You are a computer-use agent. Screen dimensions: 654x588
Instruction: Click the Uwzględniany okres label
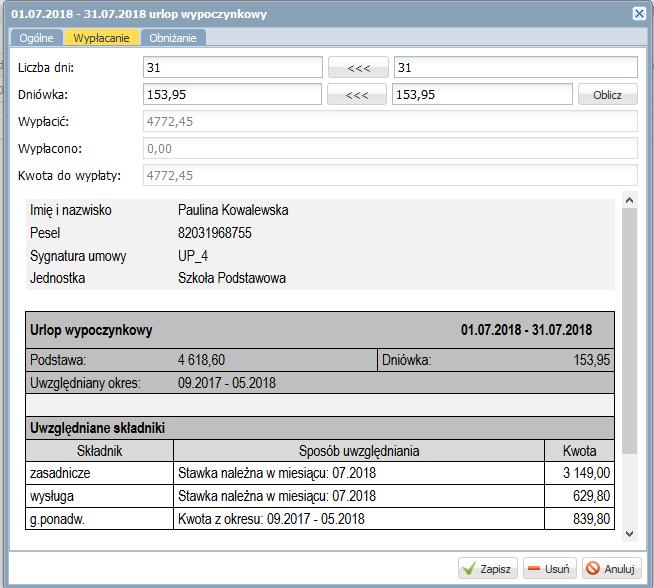[85, 382]
